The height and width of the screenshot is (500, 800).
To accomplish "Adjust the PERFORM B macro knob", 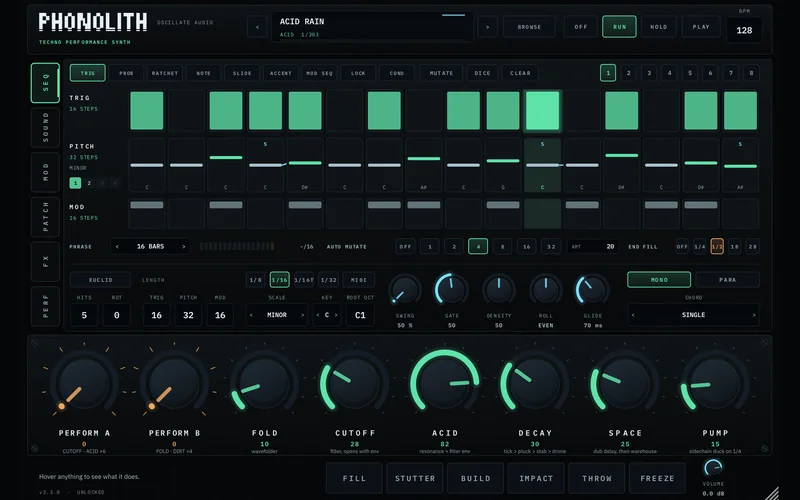I will [x=174, y=383].
